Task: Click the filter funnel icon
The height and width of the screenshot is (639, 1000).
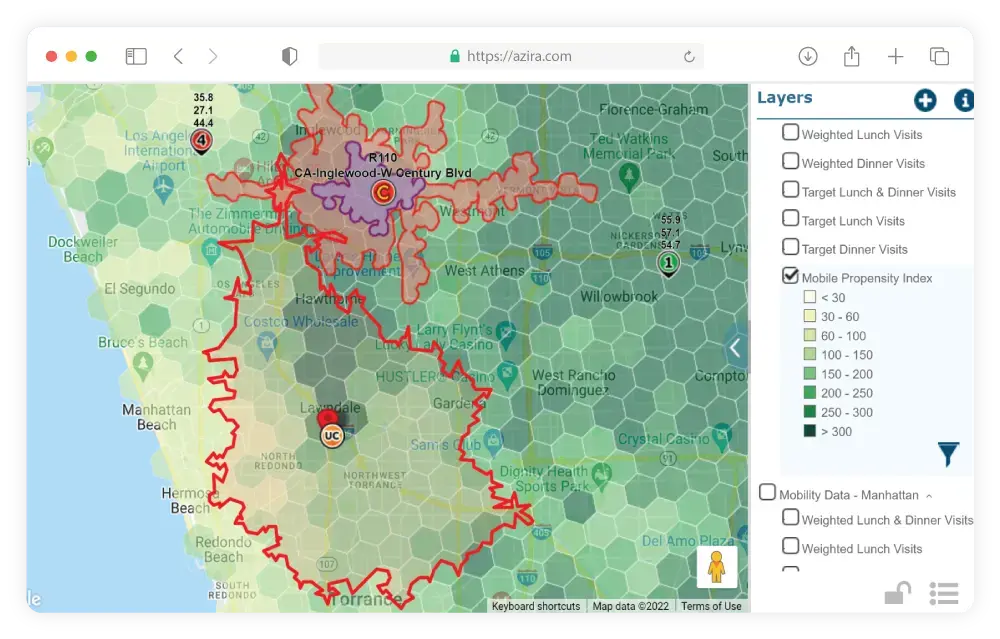Action: pos(948,454)
